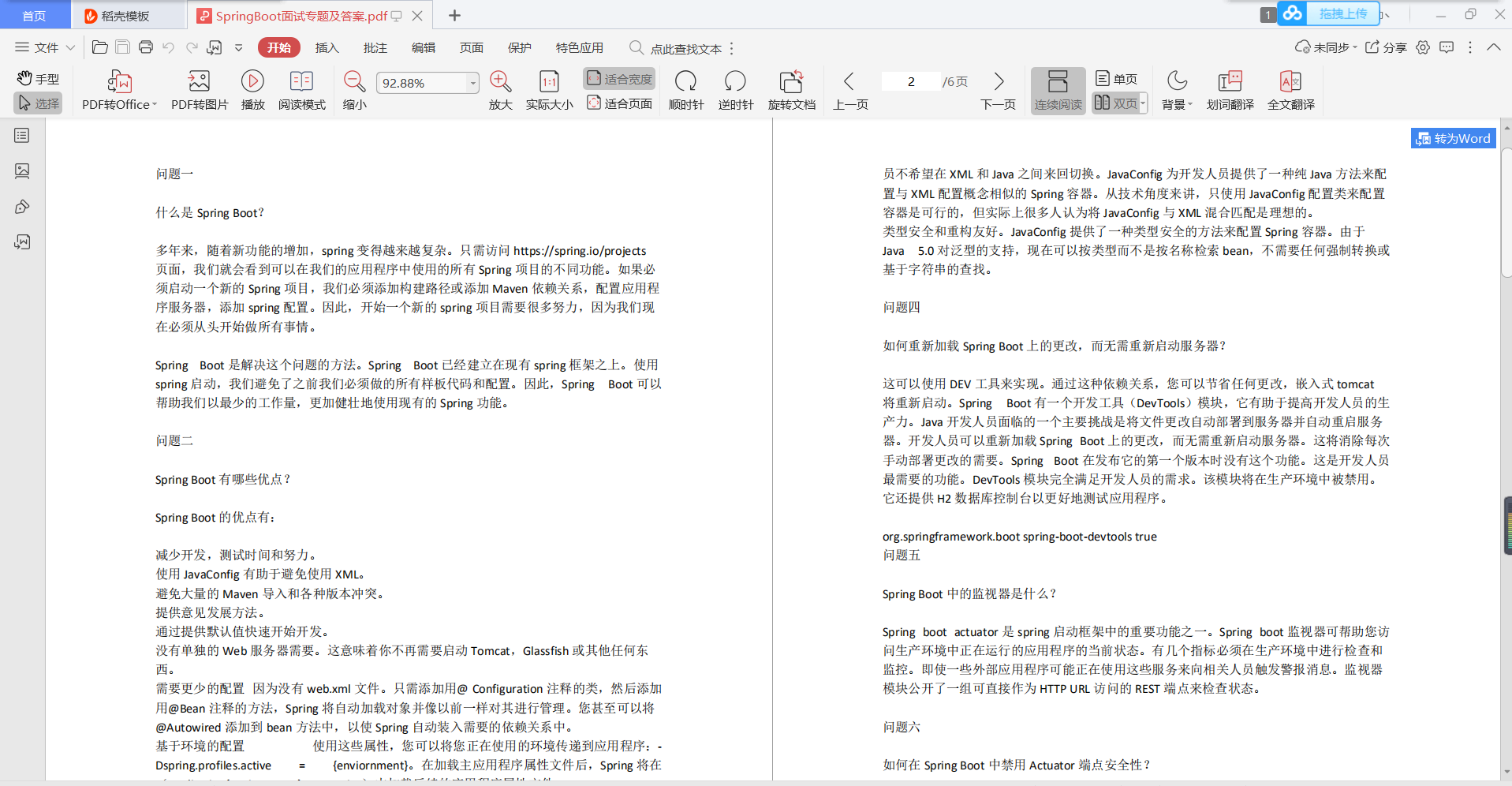Open settings gear icon
The height and width of the screenshot is (786, 1512).
click(x=1423, y=47)
